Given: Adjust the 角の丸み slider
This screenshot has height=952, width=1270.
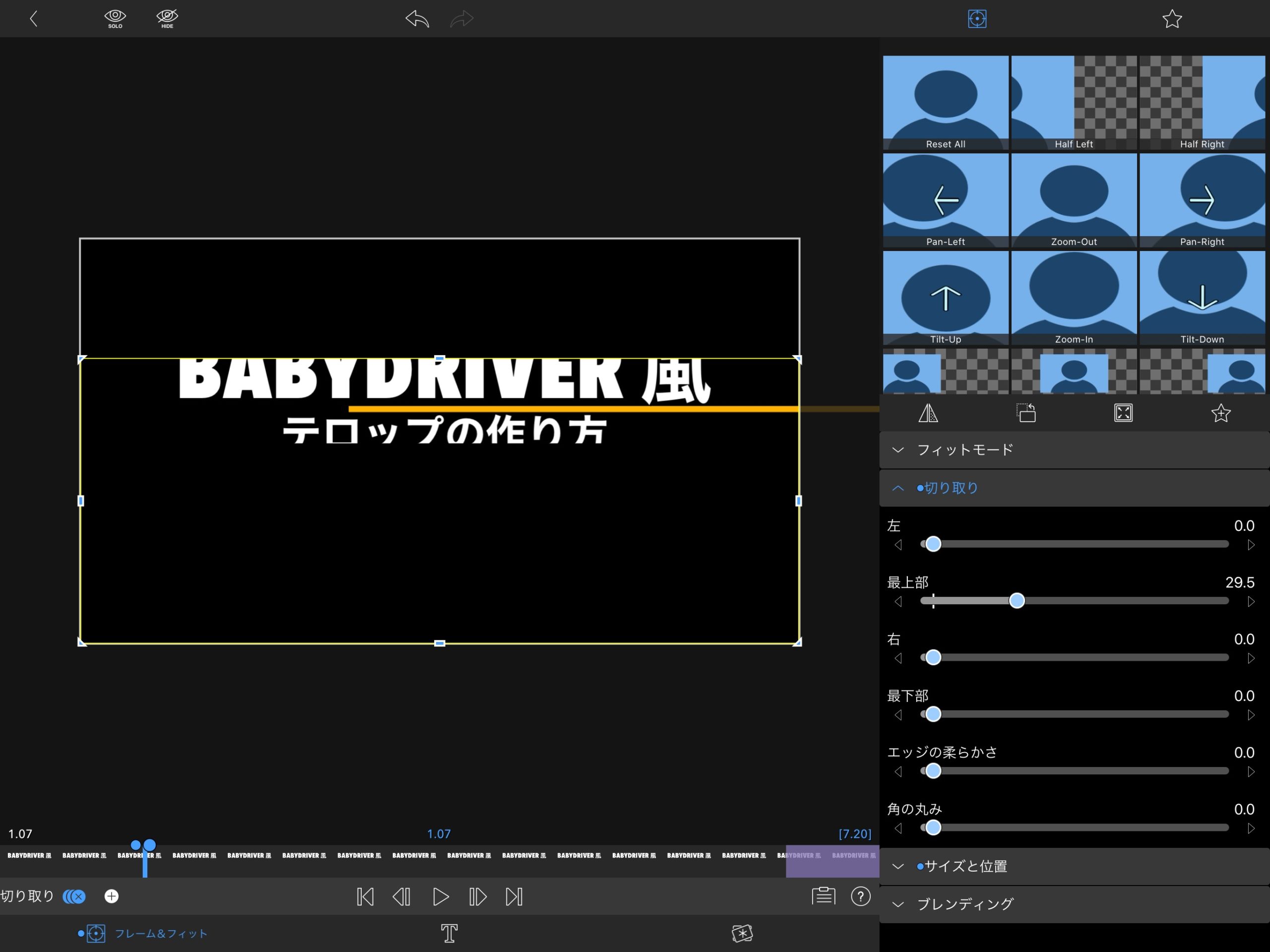Looking at the screenshot, I should [x=934, y=827].
